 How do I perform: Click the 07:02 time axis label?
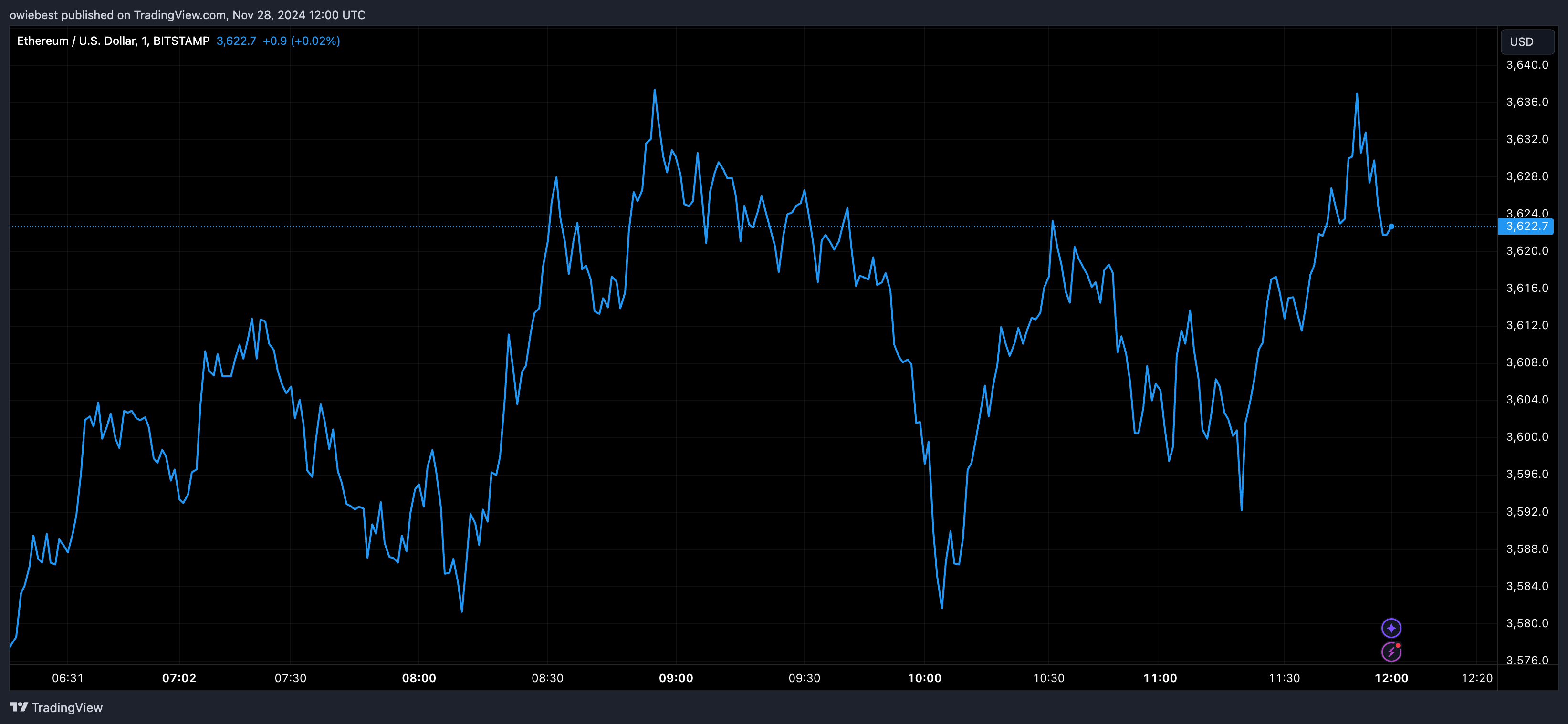pos(179,678)
